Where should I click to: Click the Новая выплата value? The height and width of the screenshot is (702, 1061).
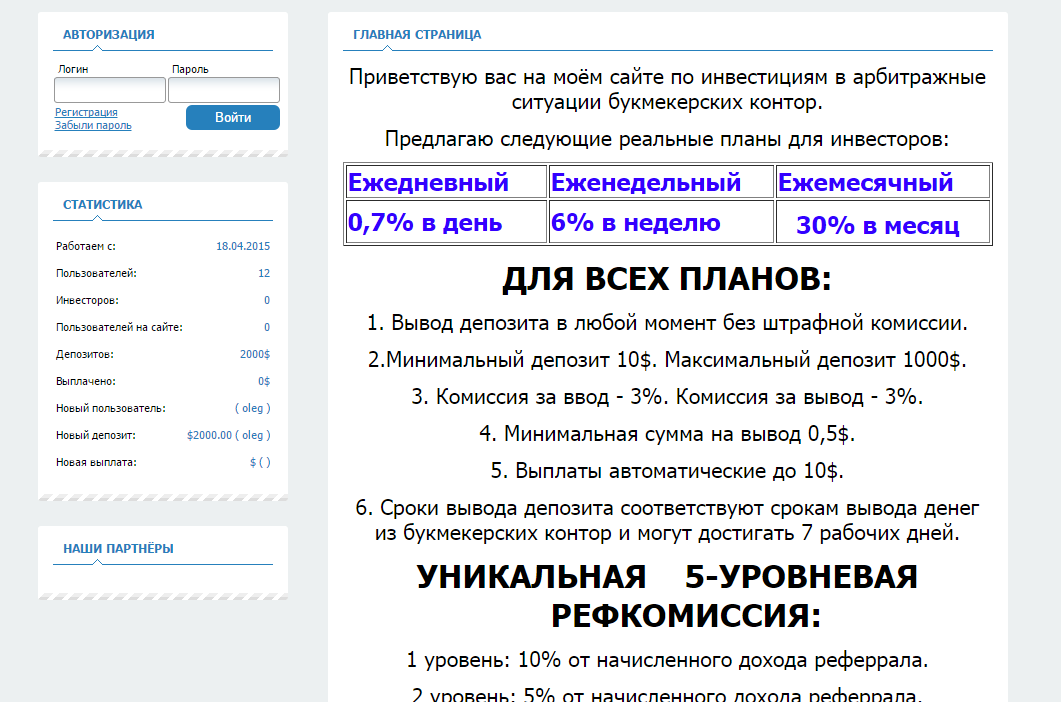coord(260,462)
